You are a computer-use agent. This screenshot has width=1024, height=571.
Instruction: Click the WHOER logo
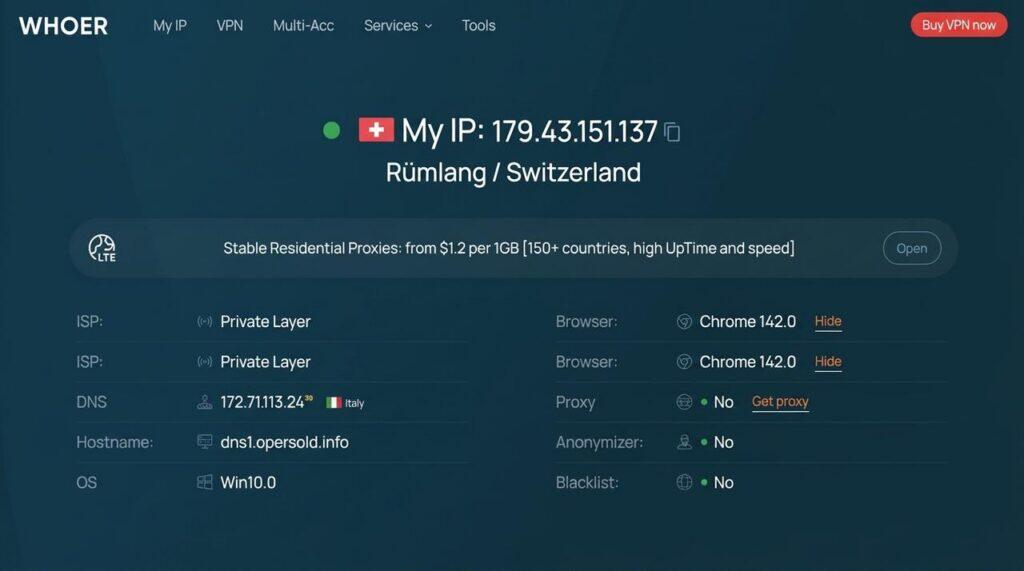coord(63,26)
